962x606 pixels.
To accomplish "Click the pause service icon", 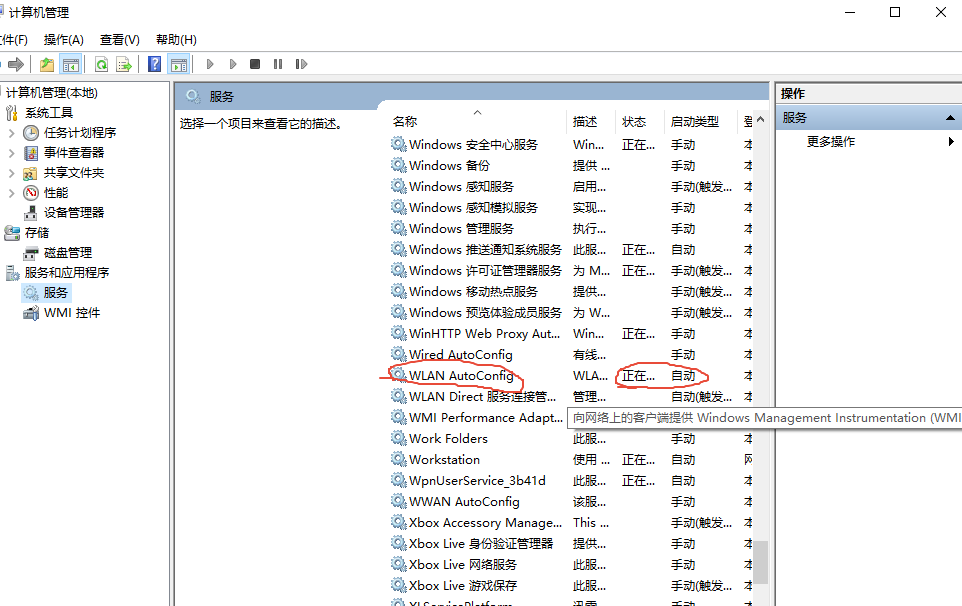I will tap(278, 64).
